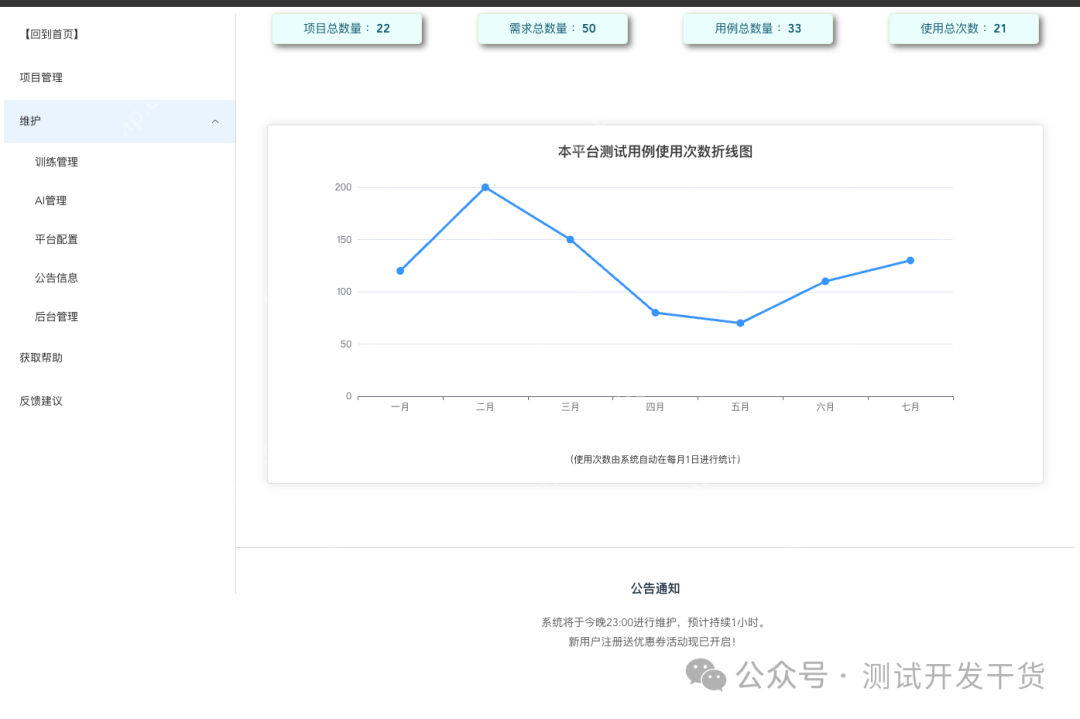Click the 五月 lowest data point
1080x719 pixels.
click(x=740, y=323)
